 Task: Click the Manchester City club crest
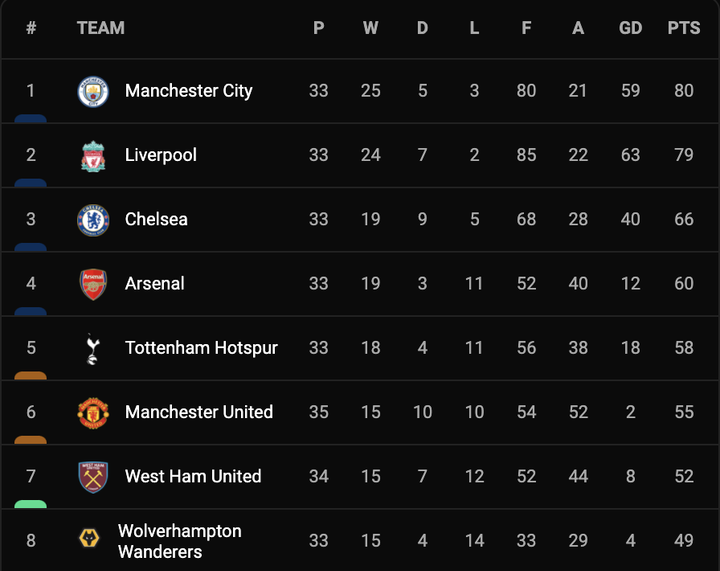(93, 91)
